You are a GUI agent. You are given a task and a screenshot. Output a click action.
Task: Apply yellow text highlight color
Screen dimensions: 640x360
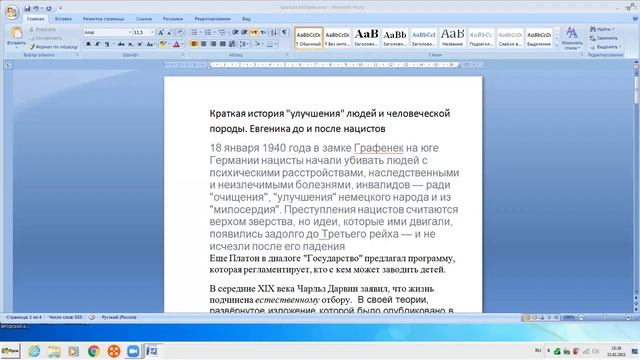click(163, 44)
